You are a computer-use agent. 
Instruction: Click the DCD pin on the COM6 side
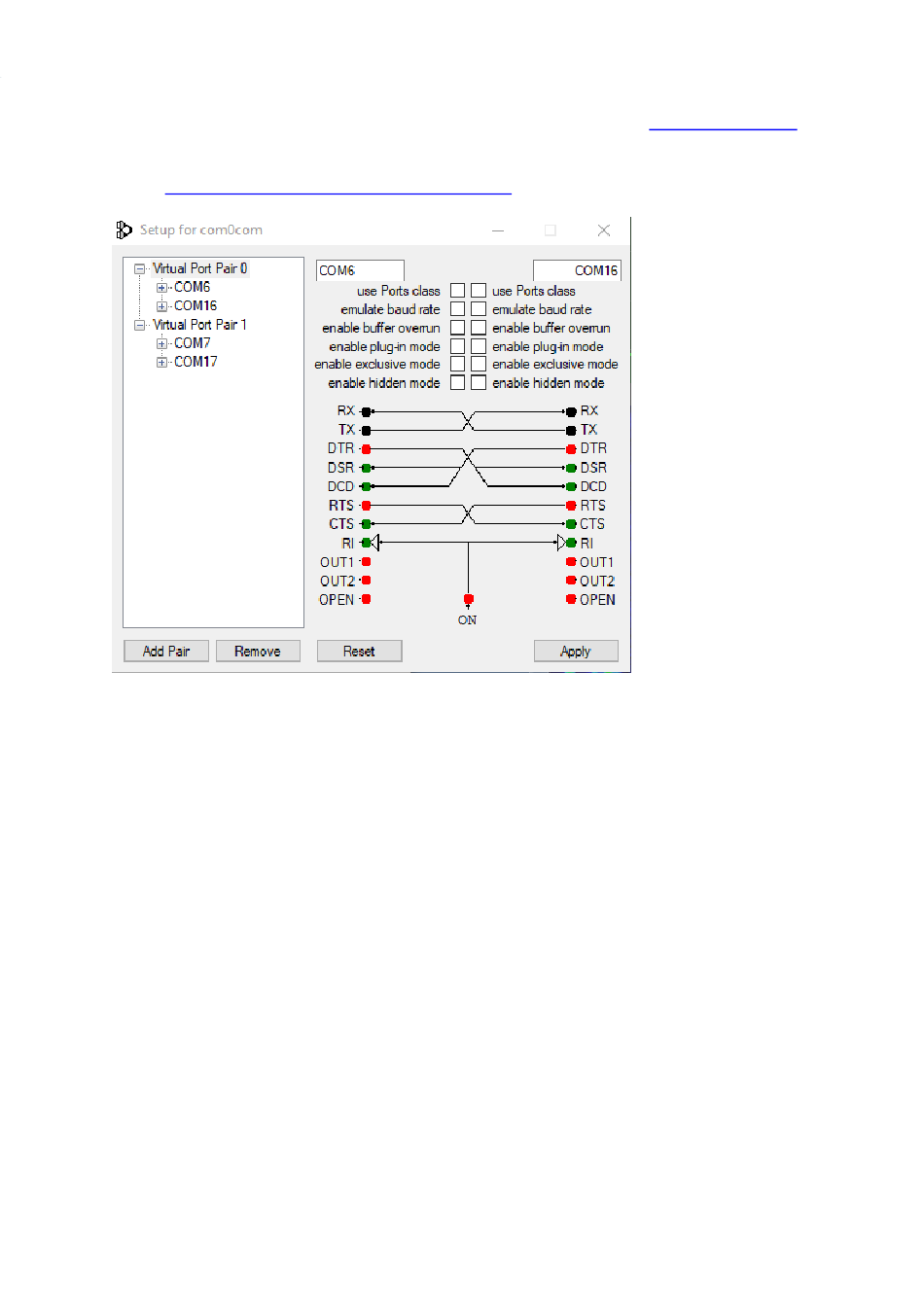366,486
